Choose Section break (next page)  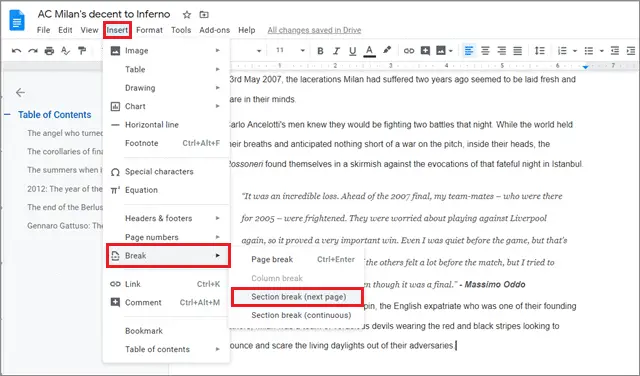tap(297, 297)
